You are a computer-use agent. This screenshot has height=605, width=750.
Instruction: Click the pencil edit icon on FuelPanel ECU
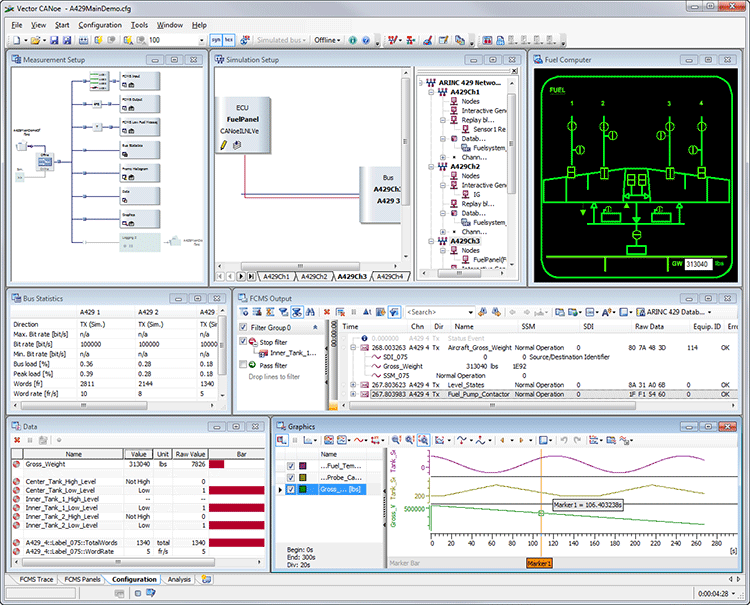tap(222, 144)
